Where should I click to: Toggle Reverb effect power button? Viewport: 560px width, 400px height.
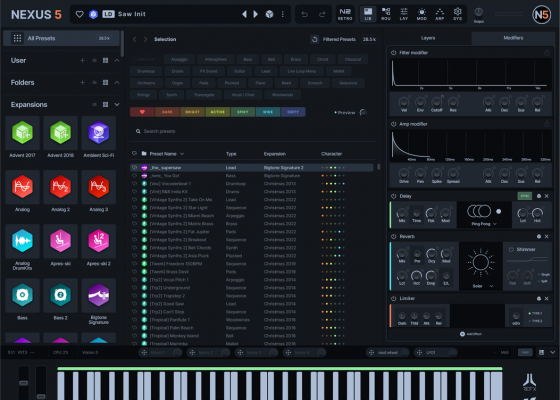[393, 236]
